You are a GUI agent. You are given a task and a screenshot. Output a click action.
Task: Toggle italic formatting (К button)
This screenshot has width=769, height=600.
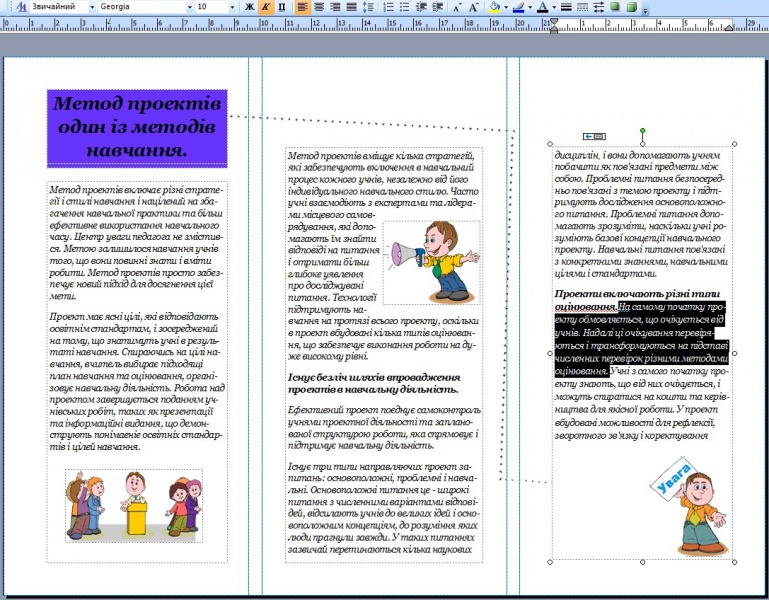(x=265, y=7)
